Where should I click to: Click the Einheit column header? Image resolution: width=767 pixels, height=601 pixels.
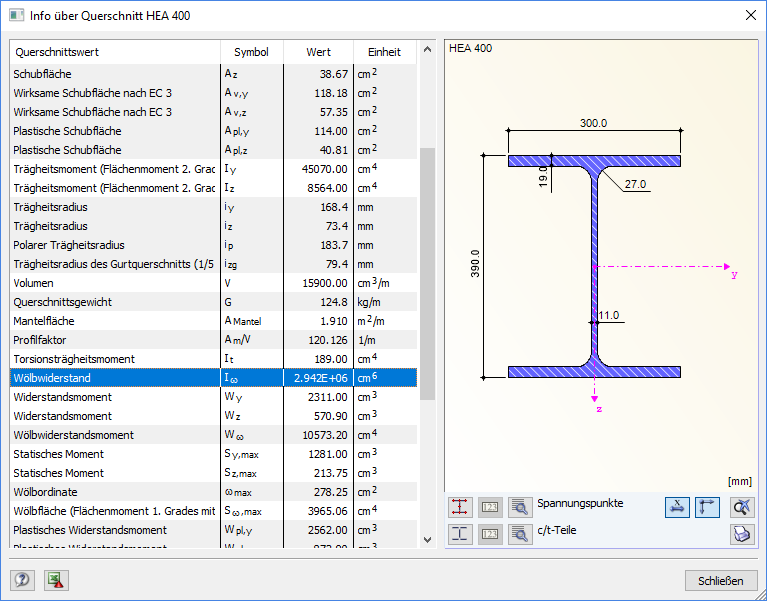point(384,52)
